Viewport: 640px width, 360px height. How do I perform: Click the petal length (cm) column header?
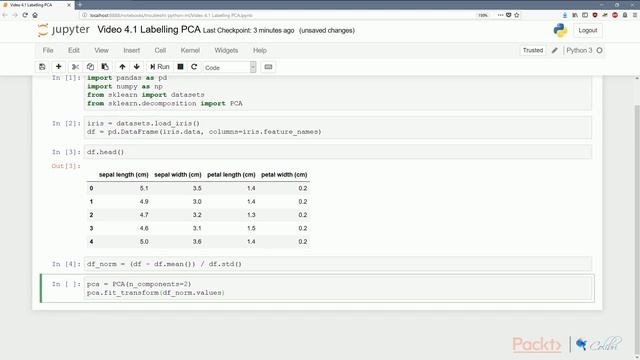click(x=231, y=175)
